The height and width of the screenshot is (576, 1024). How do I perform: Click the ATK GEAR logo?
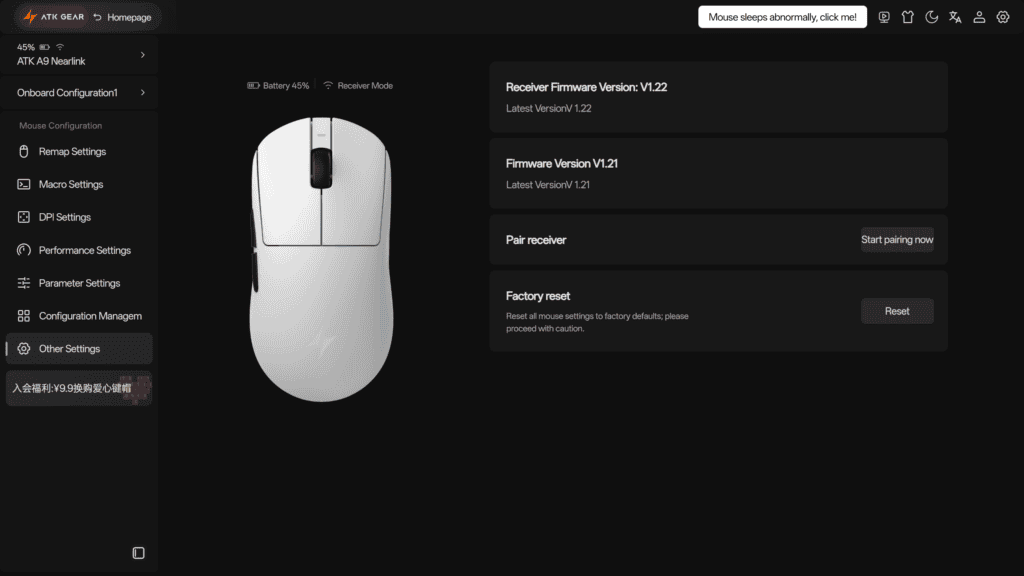click(54, 17)
